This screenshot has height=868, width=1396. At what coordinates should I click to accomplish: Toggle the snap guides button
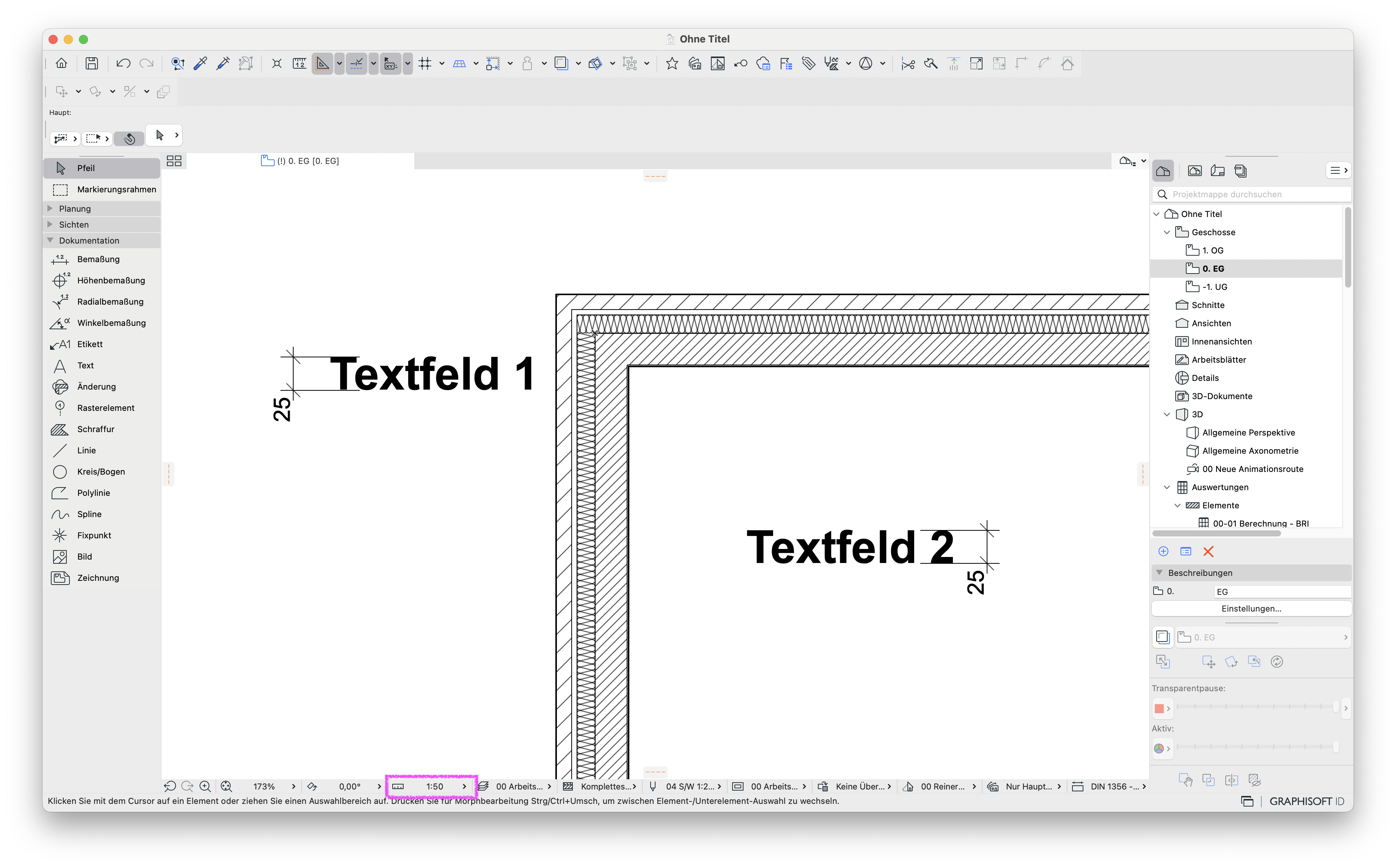357,63
